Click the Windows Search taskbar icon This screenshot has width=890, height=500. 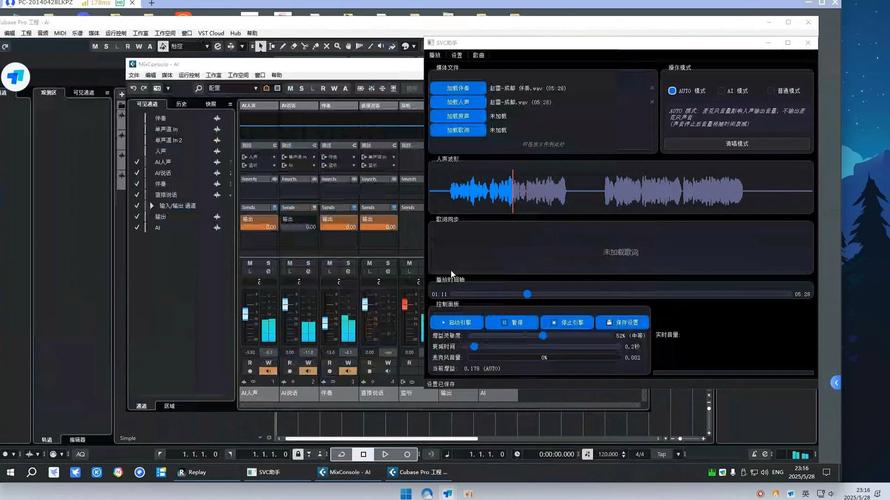tap(31, 472)
